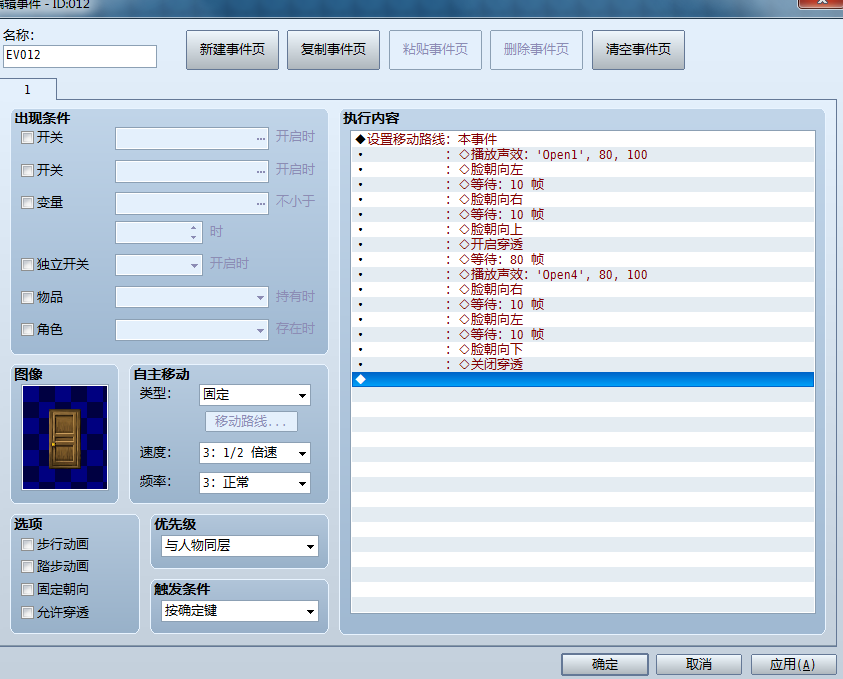
Task: Click the 变量 ellipsis selection field
Action: point(192,204)
